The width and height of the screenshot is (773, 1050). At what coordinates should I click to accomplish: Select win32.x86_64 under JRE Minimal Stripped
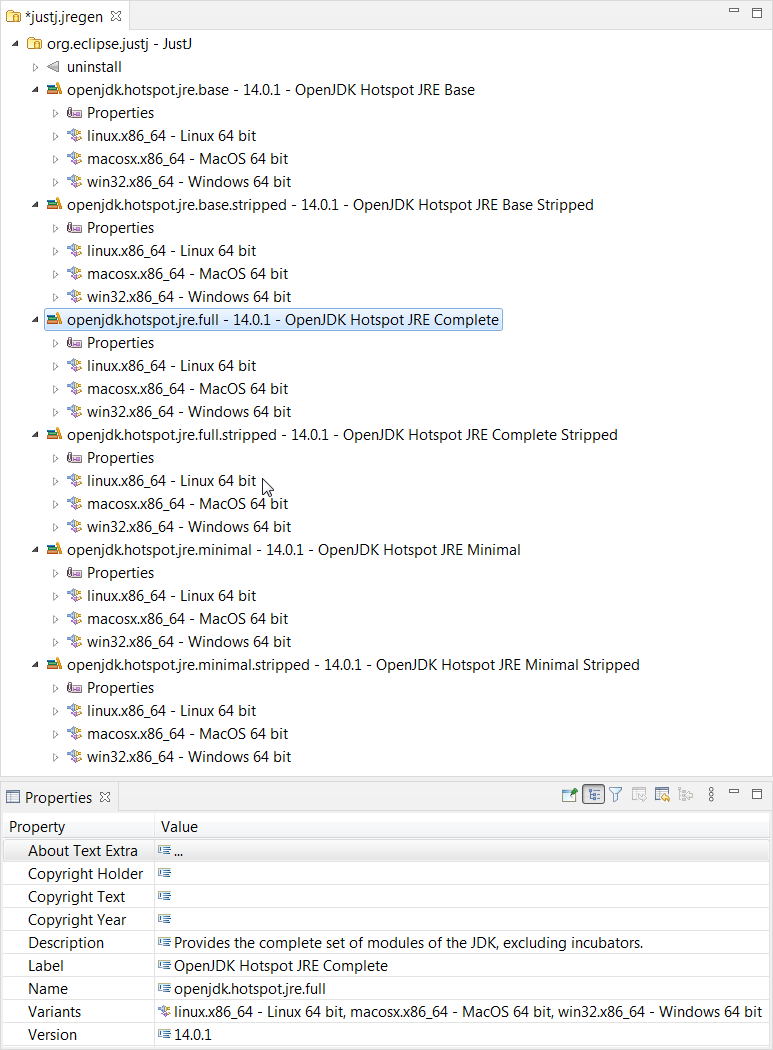[x=188, y=757]
